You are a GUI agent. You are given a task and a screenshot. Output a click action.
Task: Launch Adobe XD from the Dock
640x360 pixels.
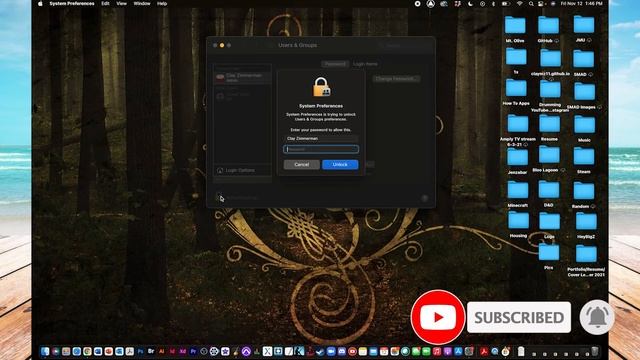point(183,351)
